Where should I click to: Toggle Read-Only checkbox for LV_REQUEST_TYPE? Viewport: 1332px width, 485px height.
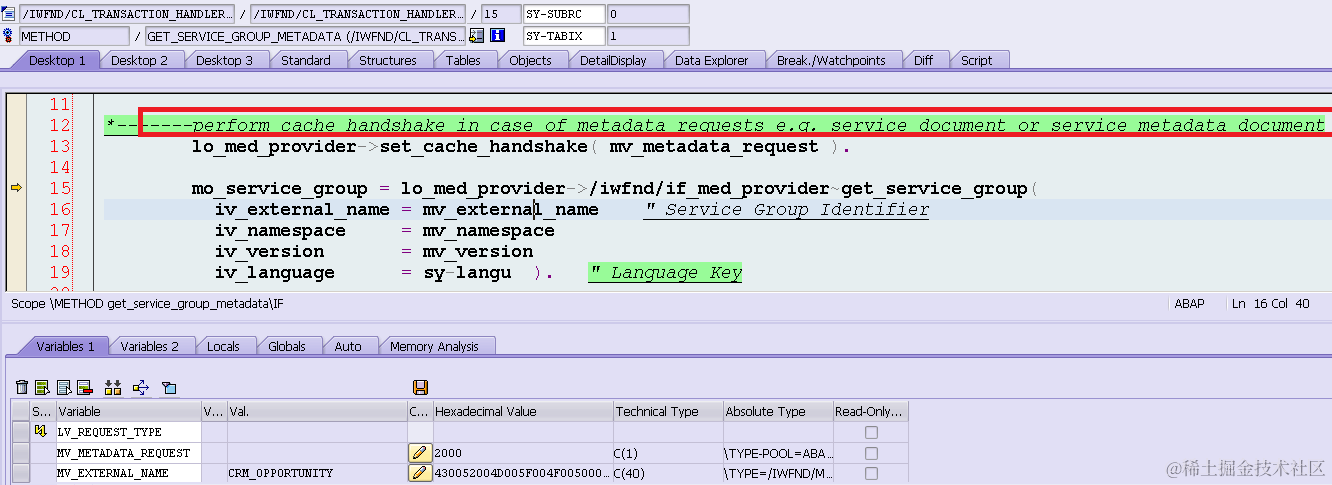(x=871, y=432)
